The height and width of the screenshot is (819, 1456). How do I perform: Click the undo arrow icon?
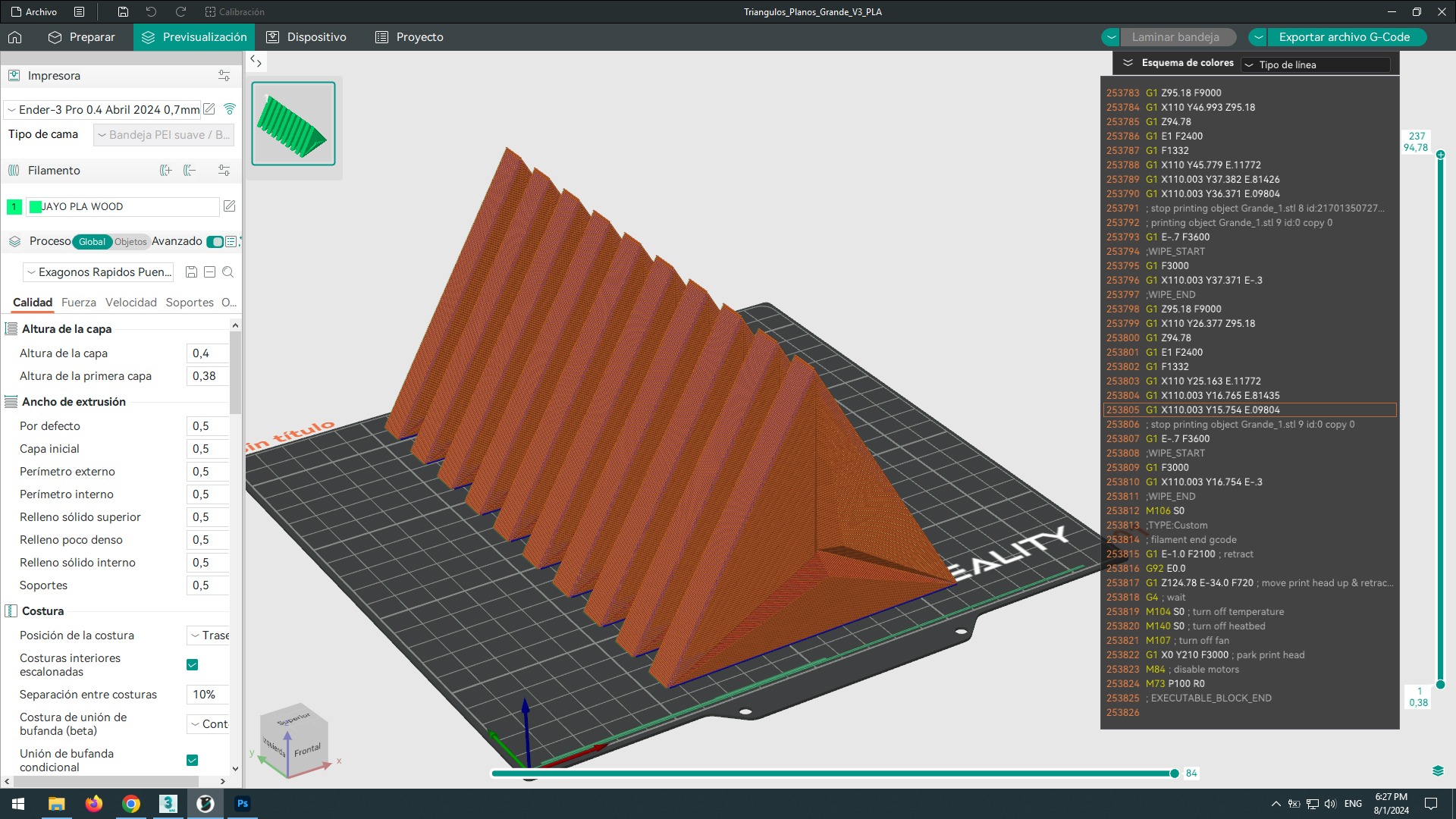tap(151, 11)
